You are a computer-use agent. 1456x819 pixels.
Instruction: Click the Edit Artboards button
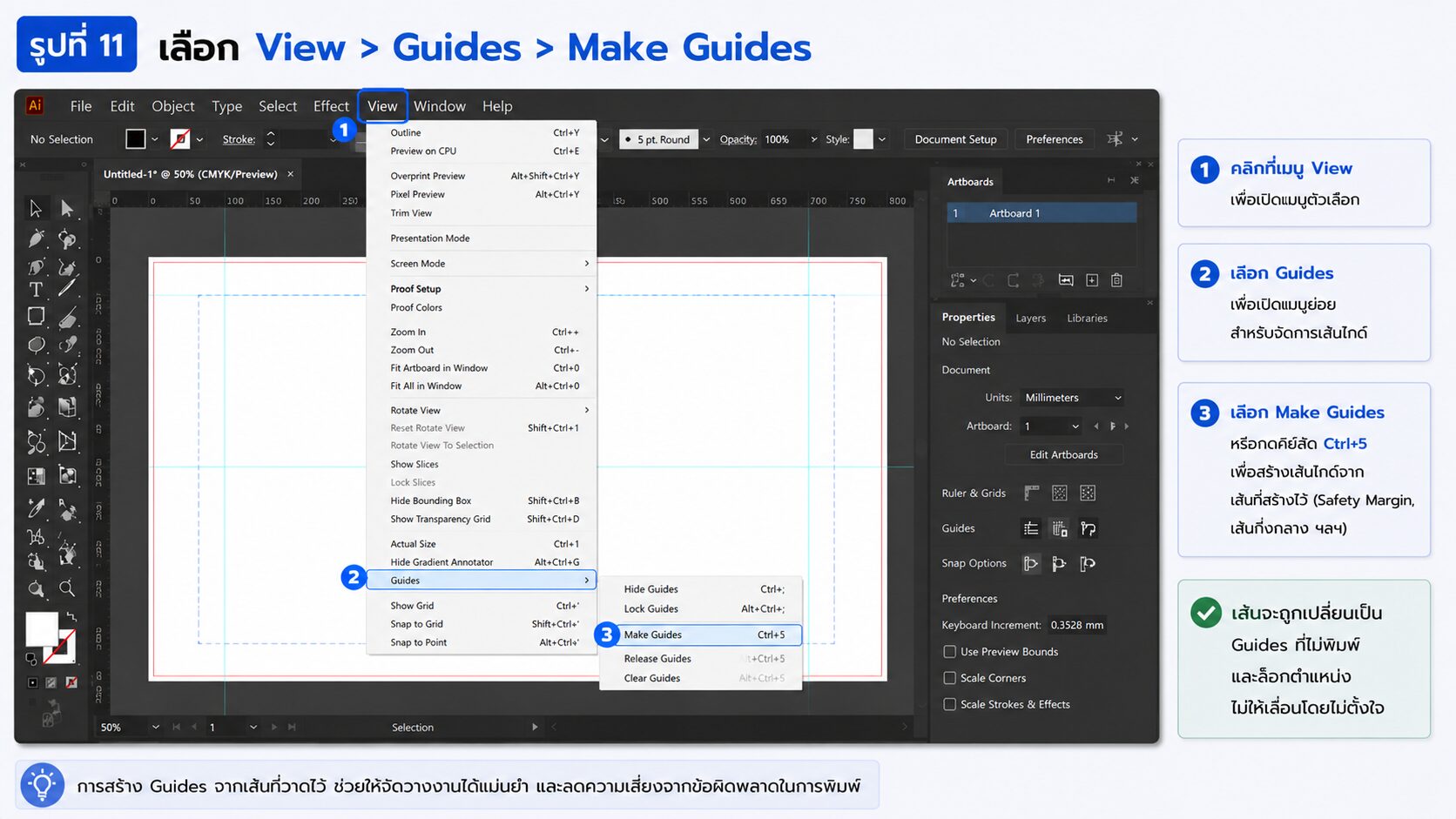[1063, 454]
